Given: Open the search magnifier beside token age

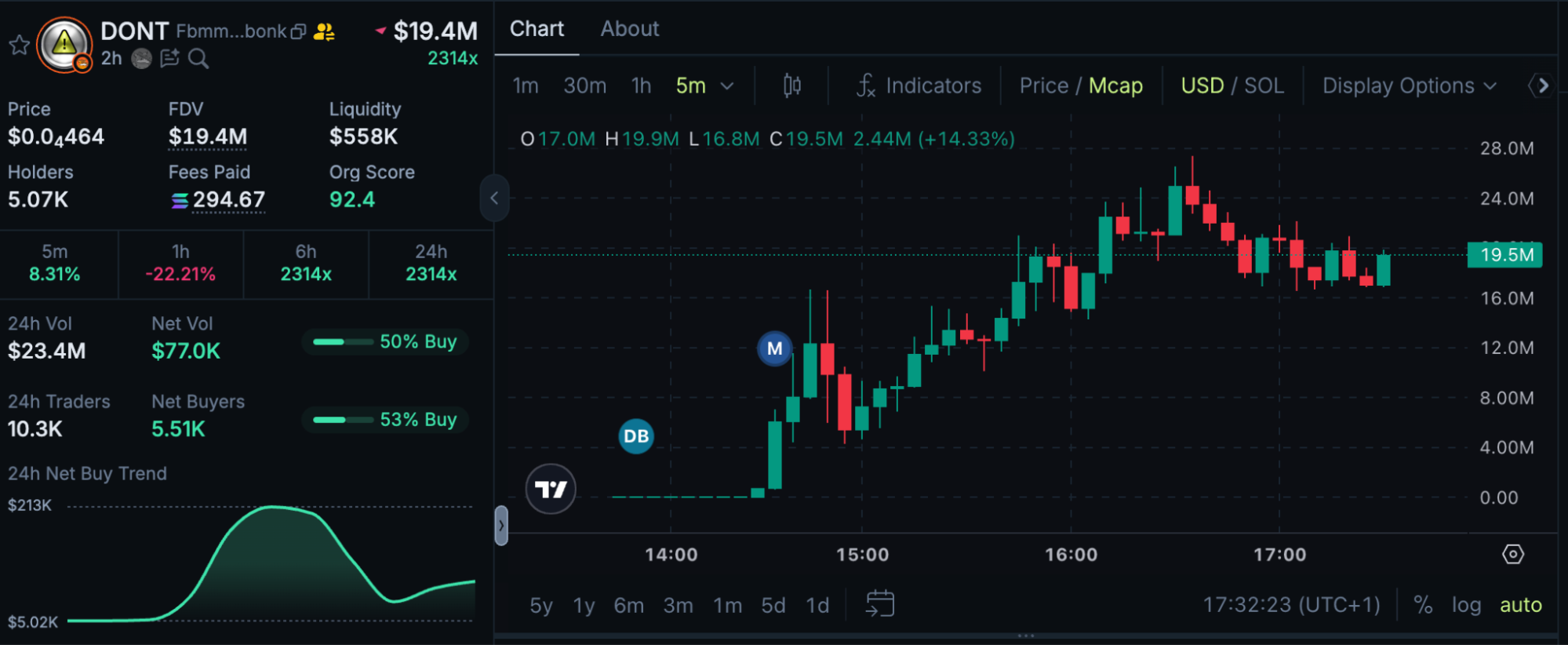Looking at the screenshot, I should tap(198, 59).
